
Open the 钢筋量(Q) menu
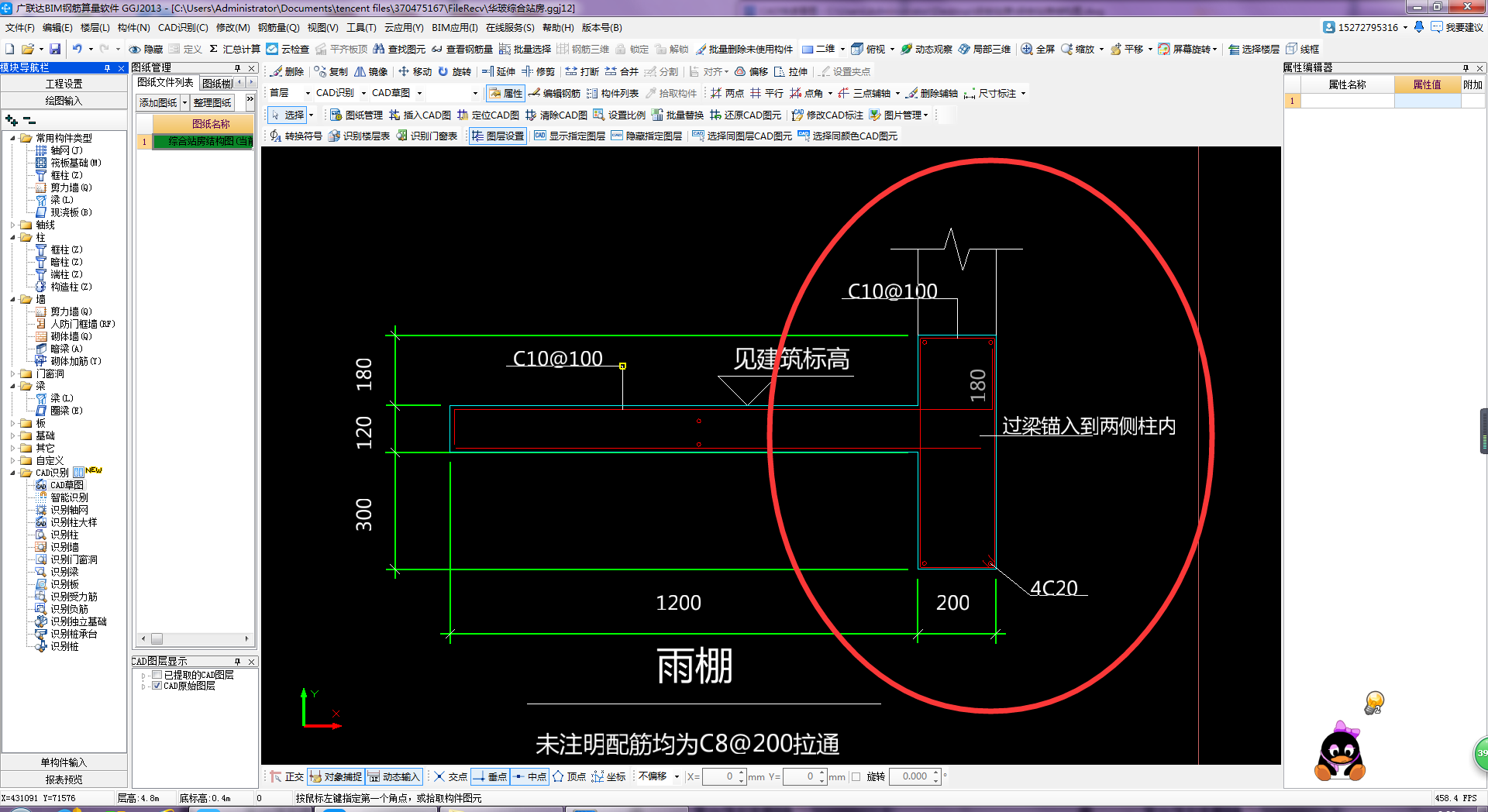[x=278, y=27]
